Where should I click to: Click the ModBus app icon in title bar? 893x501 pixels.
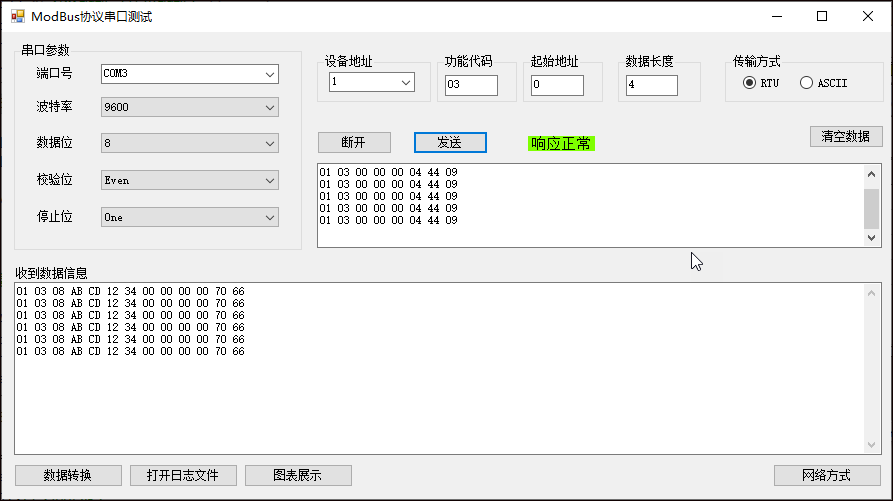point(18,17)
